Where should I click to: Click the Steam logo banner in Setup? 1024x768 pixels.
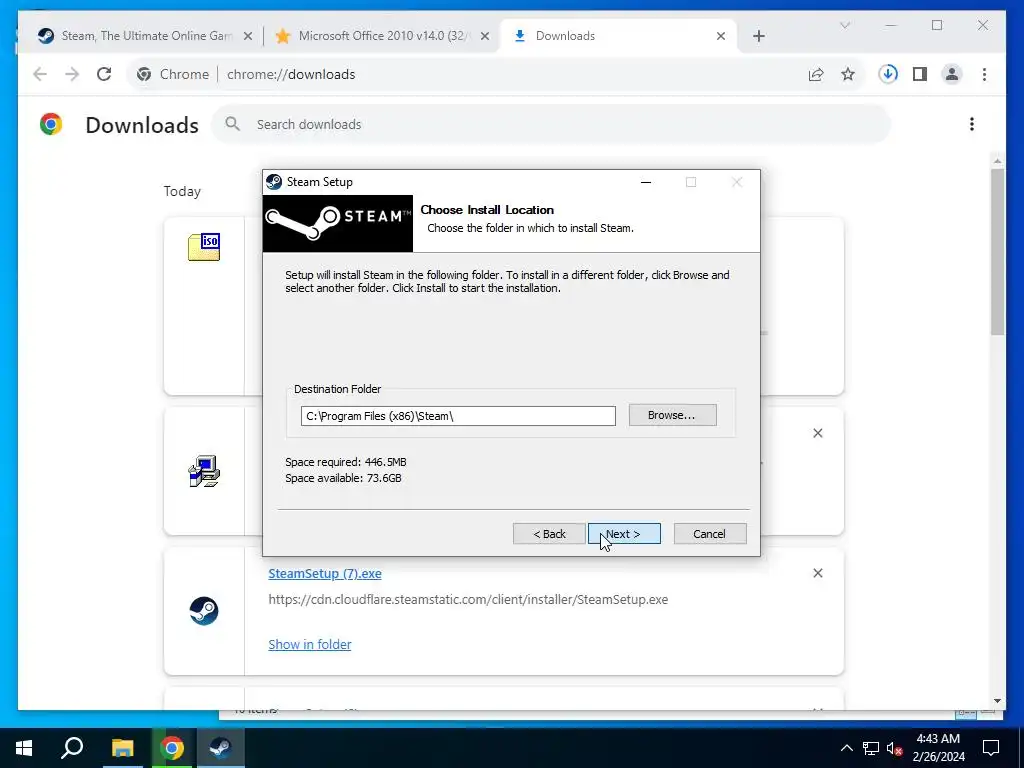pyautogui.click(x=338, y=223)
